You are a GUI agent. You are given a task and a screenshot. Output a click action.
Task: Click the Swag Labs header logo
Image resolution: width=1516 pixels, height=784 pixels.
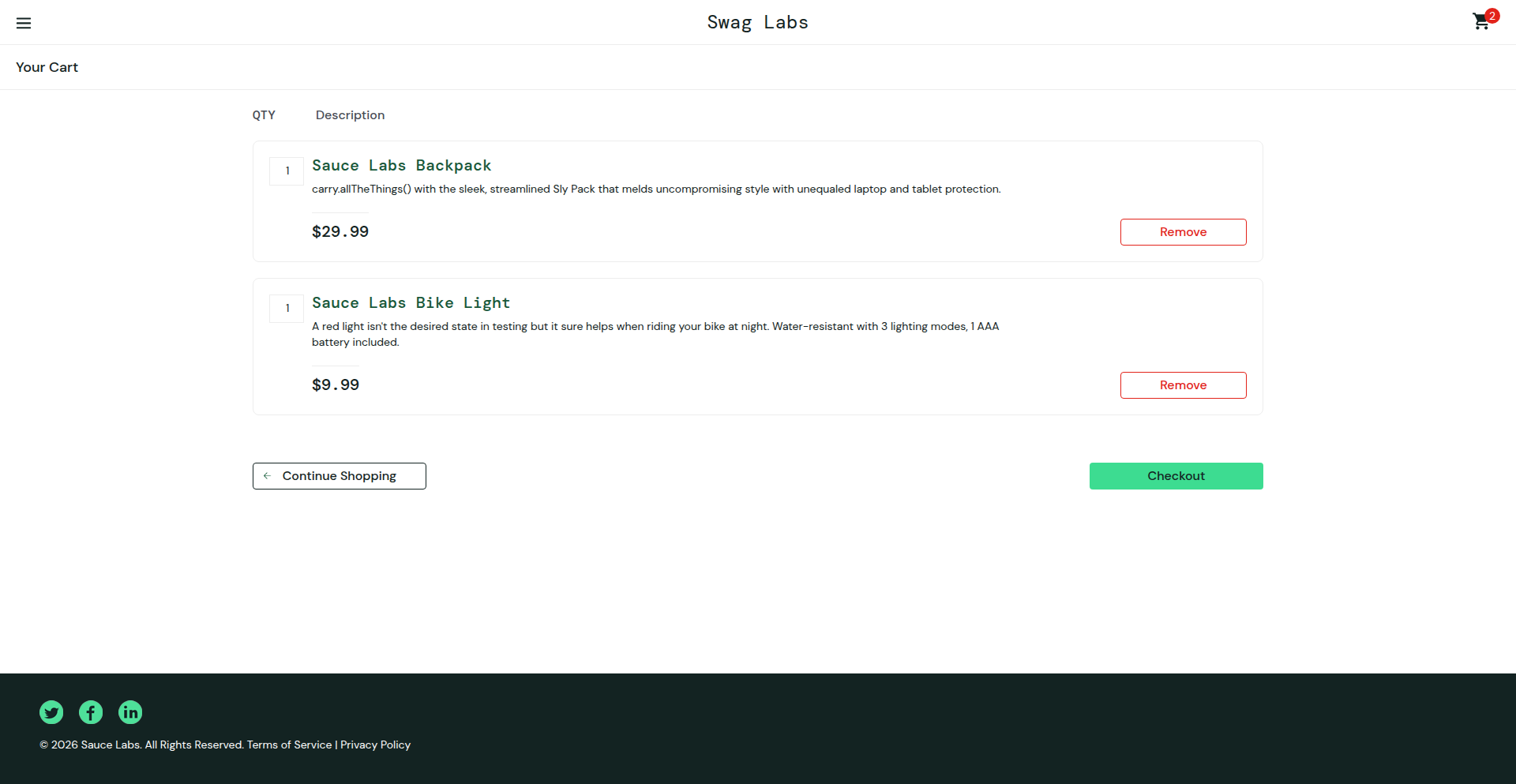pyautogui.click(x=757, y=22)
